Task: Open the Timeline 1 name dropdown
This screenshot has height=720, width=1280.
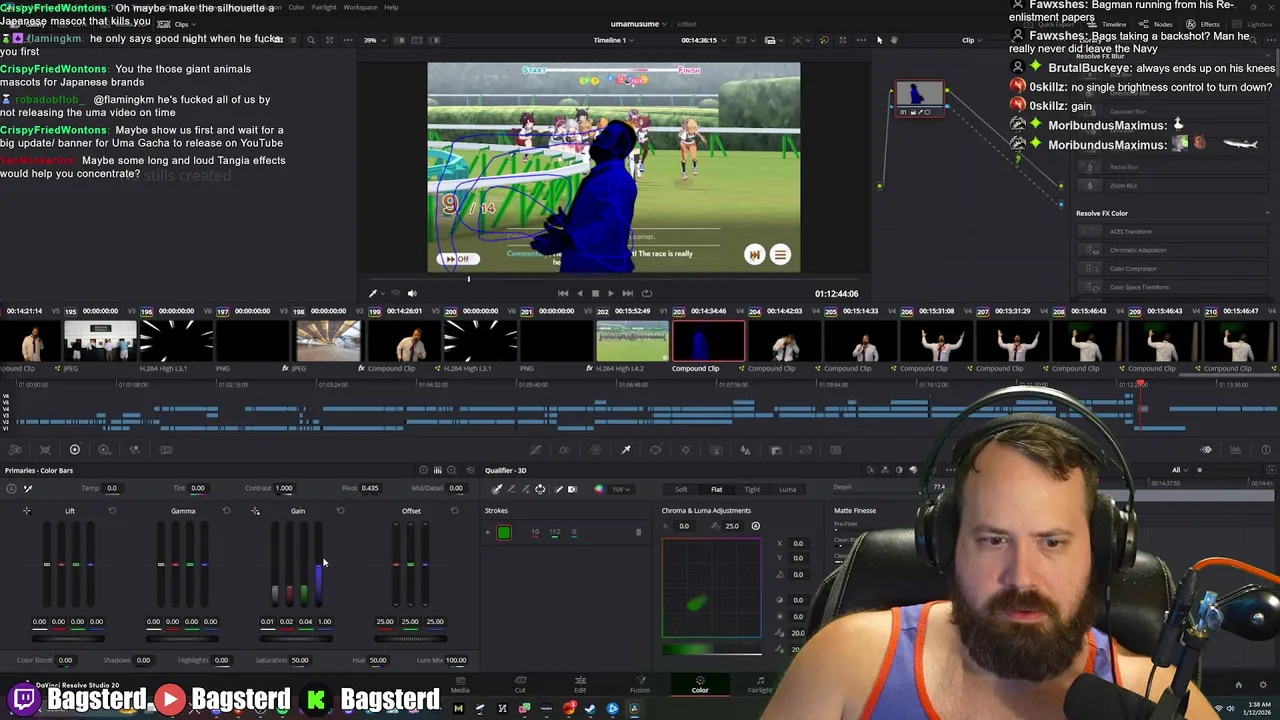Action: [614, 40]
